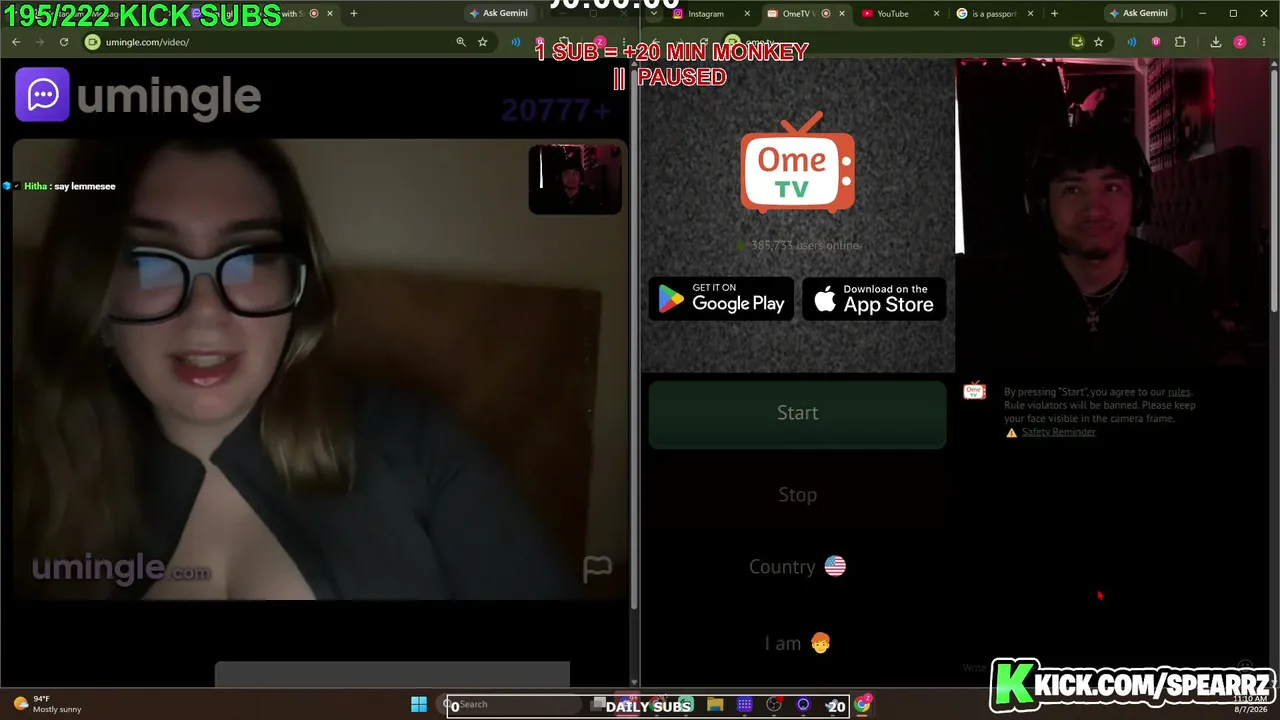Click the sound-wave extension icon in umingle window
Screen dimensions: 1280x720
pyautogui.click(x=516, y=42)
